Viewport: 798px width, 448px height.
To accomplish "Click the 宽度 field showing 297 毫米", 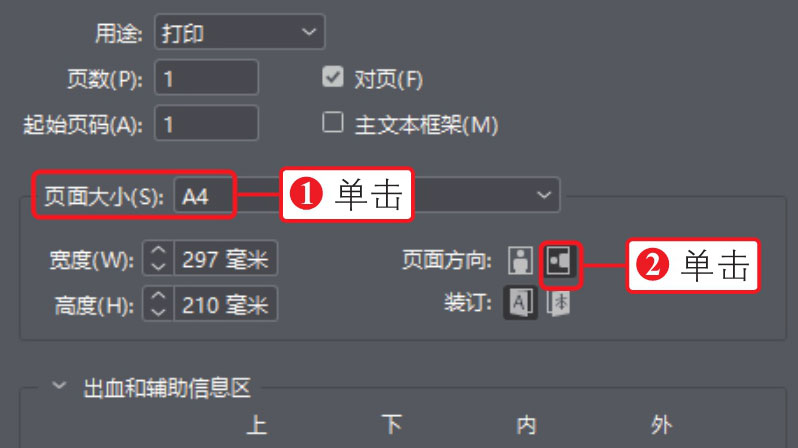I will [226, 258].
